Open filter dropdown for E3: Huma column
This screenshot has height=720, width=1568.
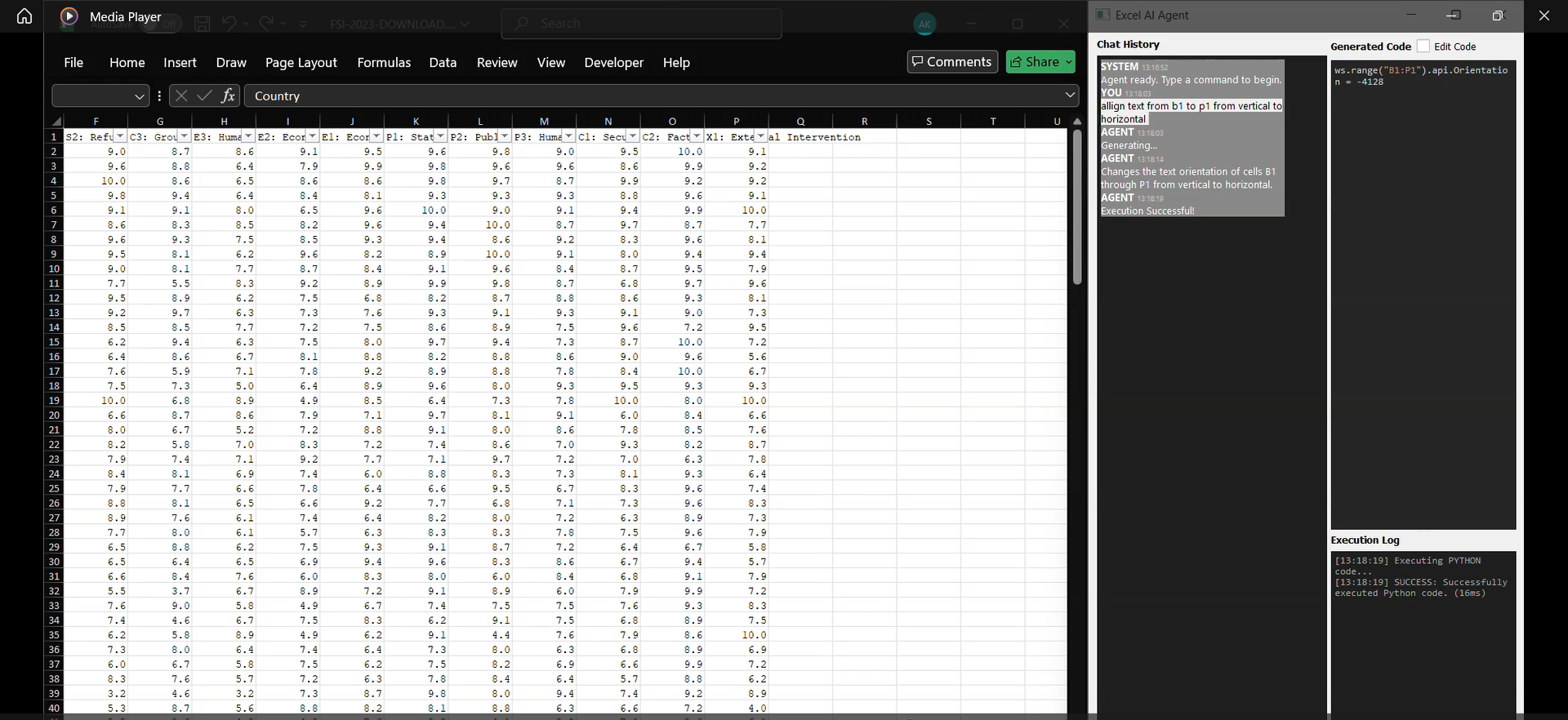(x=248, y=136)
